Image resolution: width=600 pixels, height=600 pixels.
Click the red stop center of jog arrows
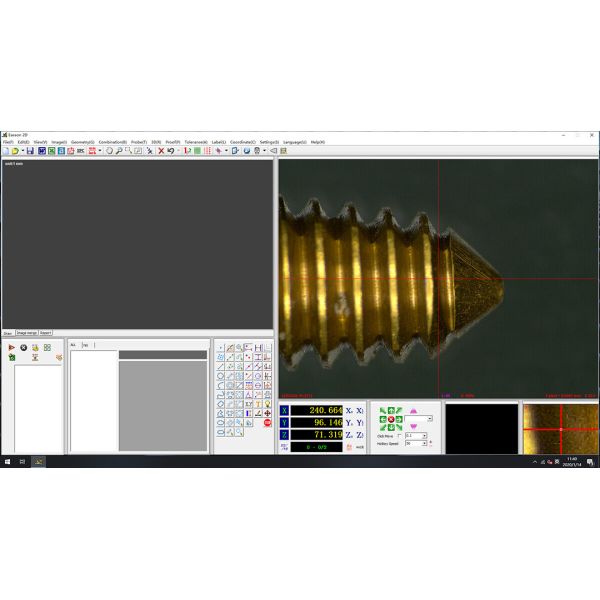[x=390, y=419]
